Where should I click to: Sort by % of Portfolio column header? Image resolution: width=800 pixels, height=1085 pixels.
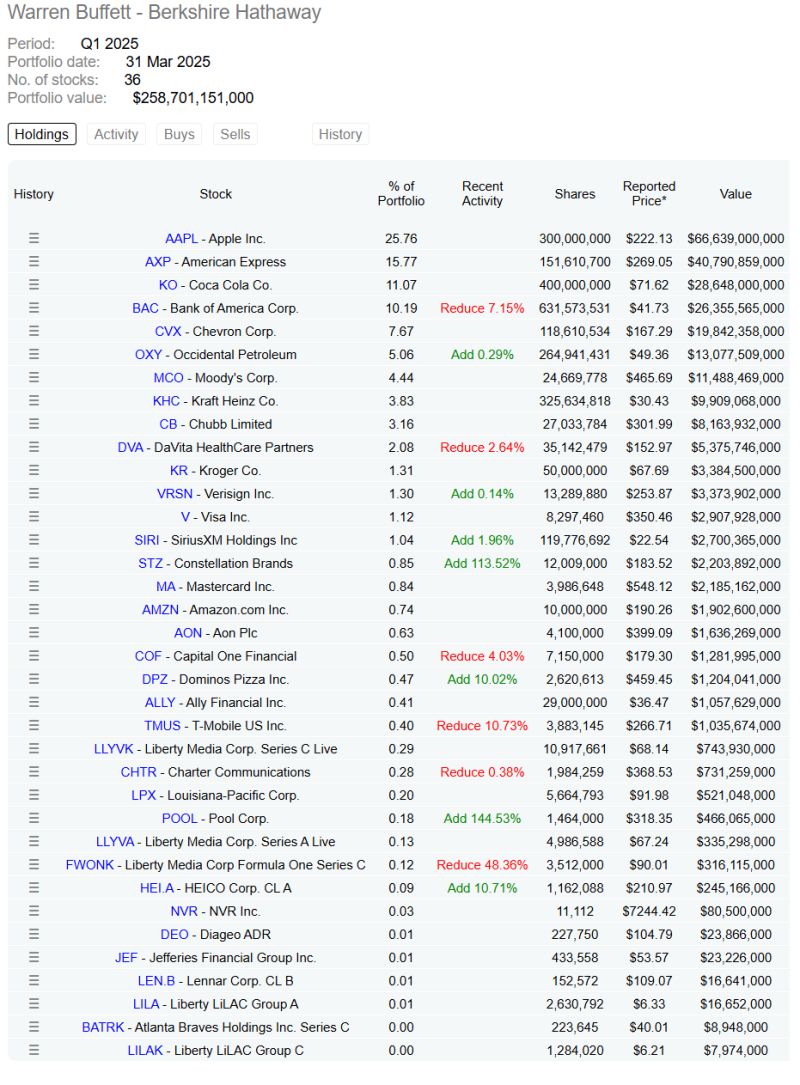point(401,194)
